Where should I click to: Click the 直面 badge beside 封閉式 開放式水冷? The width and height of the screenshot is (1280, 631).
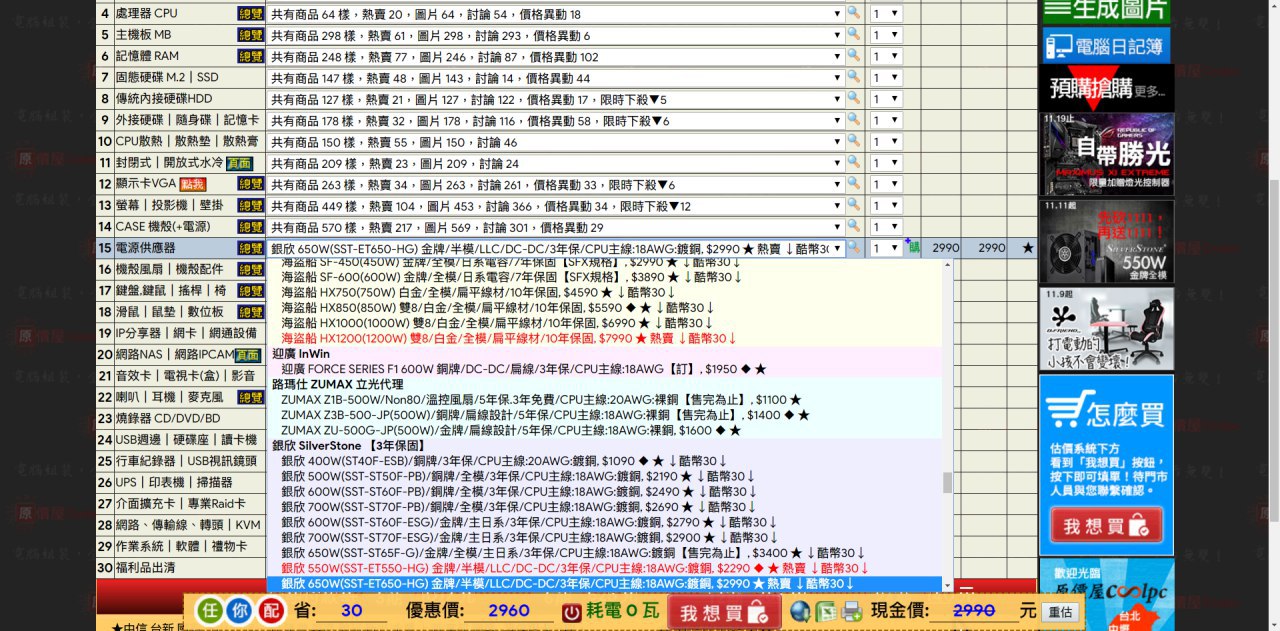click(239, 163)
